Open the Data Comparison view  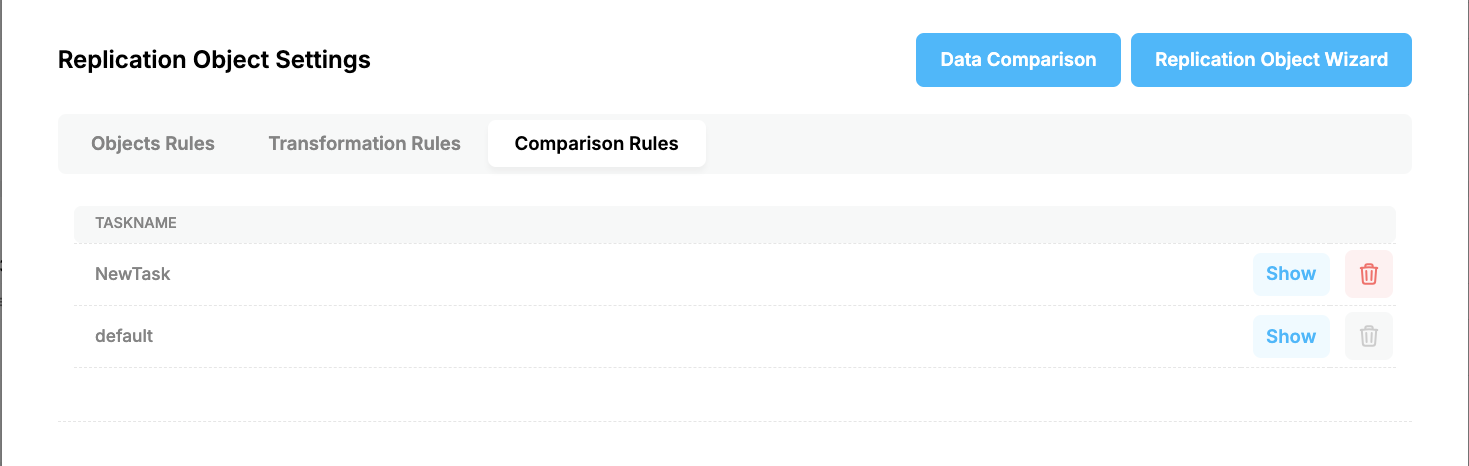click(x=1018, y=60)
